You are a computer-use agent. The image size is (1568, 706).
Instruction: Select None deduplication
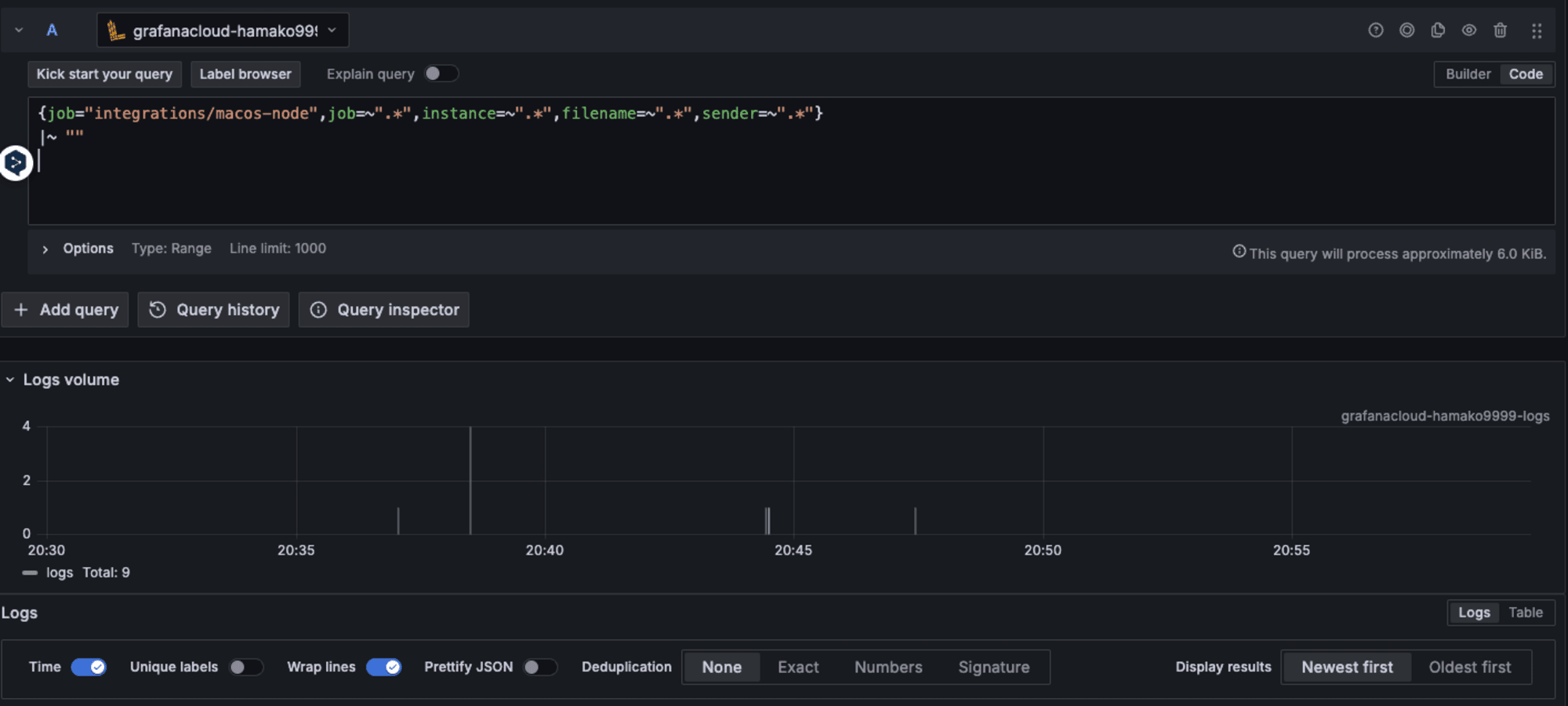click(x=721, y=668)
